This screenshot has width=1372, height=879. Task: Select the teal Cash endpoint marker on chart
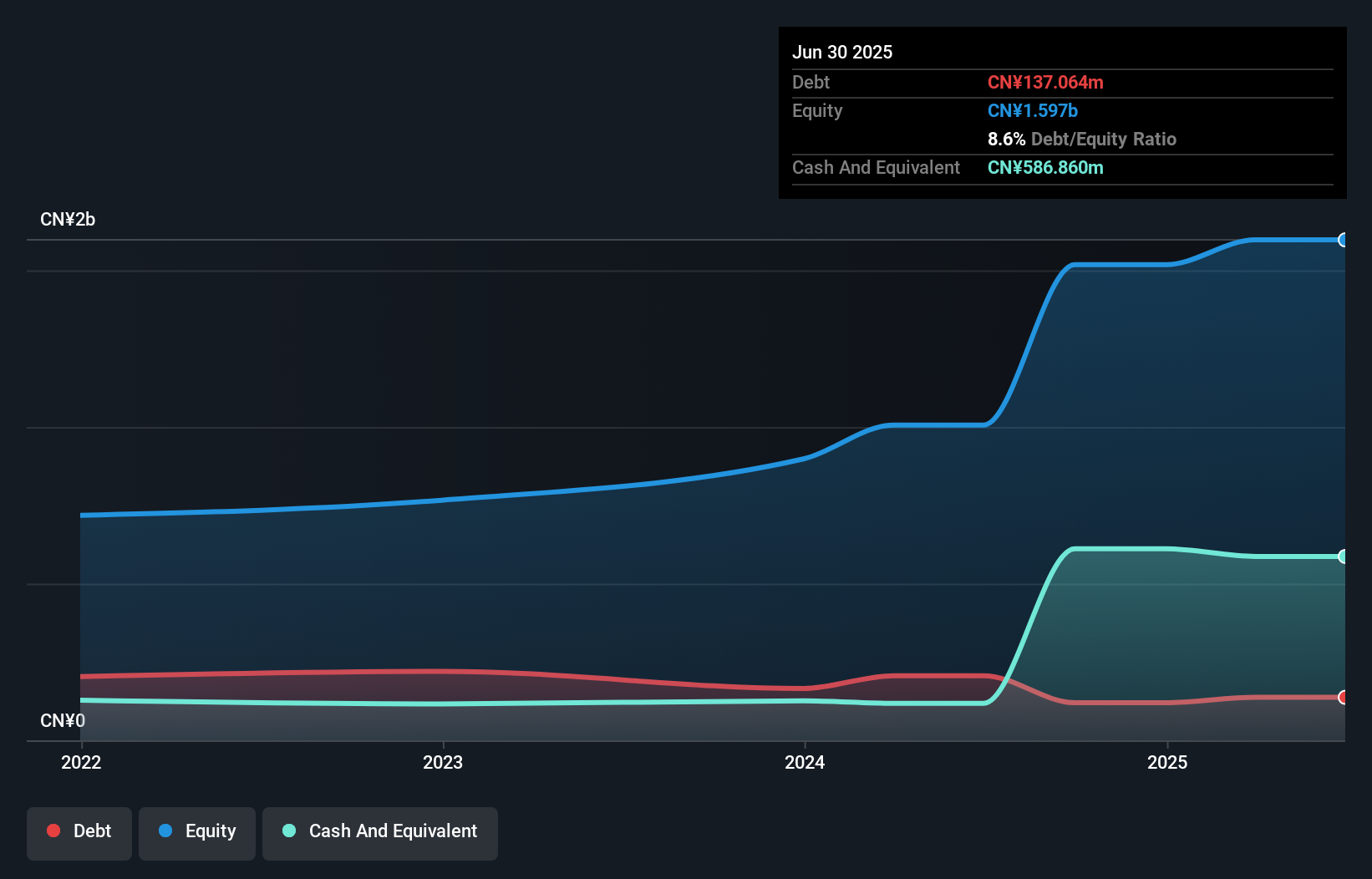point(1344,556)
